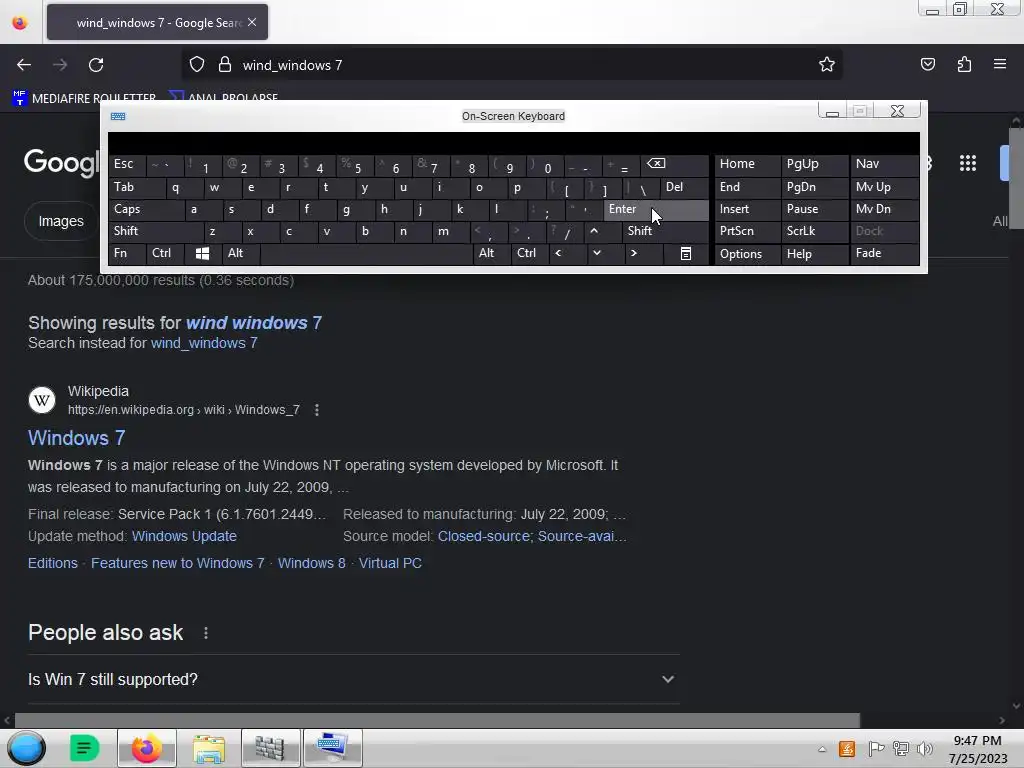Click the context menu key on keyboard
Viewport: 1024px width, 768px height.
point(686,253)
